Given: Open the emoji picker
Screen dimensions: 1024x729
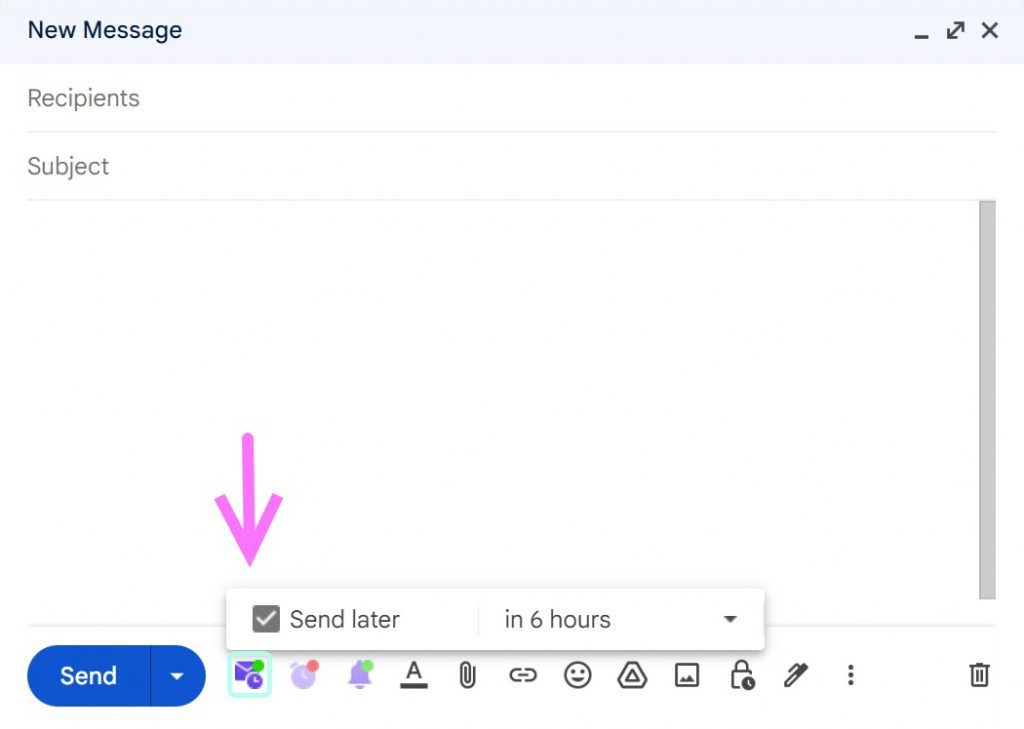Looking at the screenshot, I should point(577,676).
